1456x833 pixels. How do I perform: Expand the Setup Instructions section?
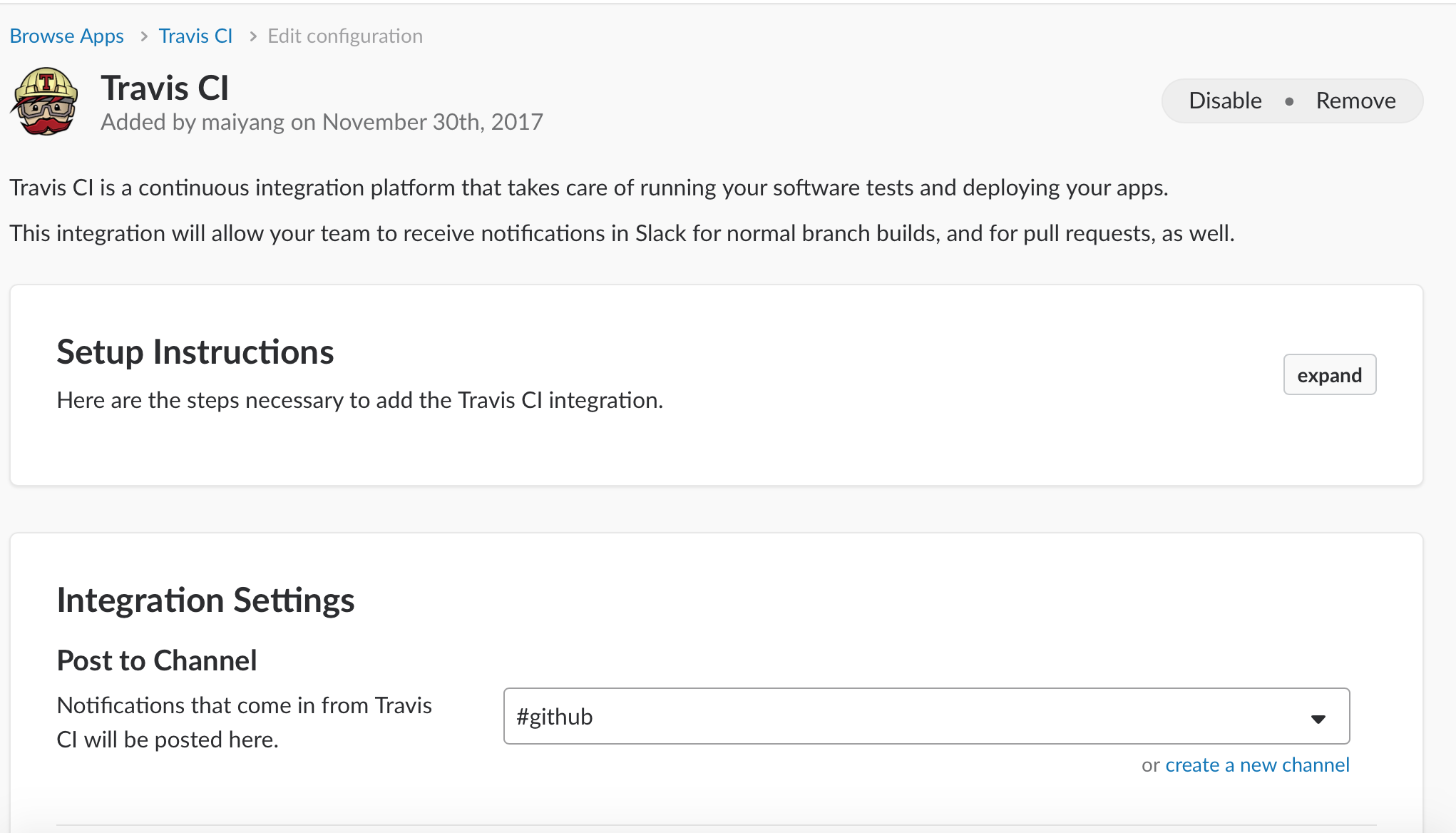tap(1329, 375)
